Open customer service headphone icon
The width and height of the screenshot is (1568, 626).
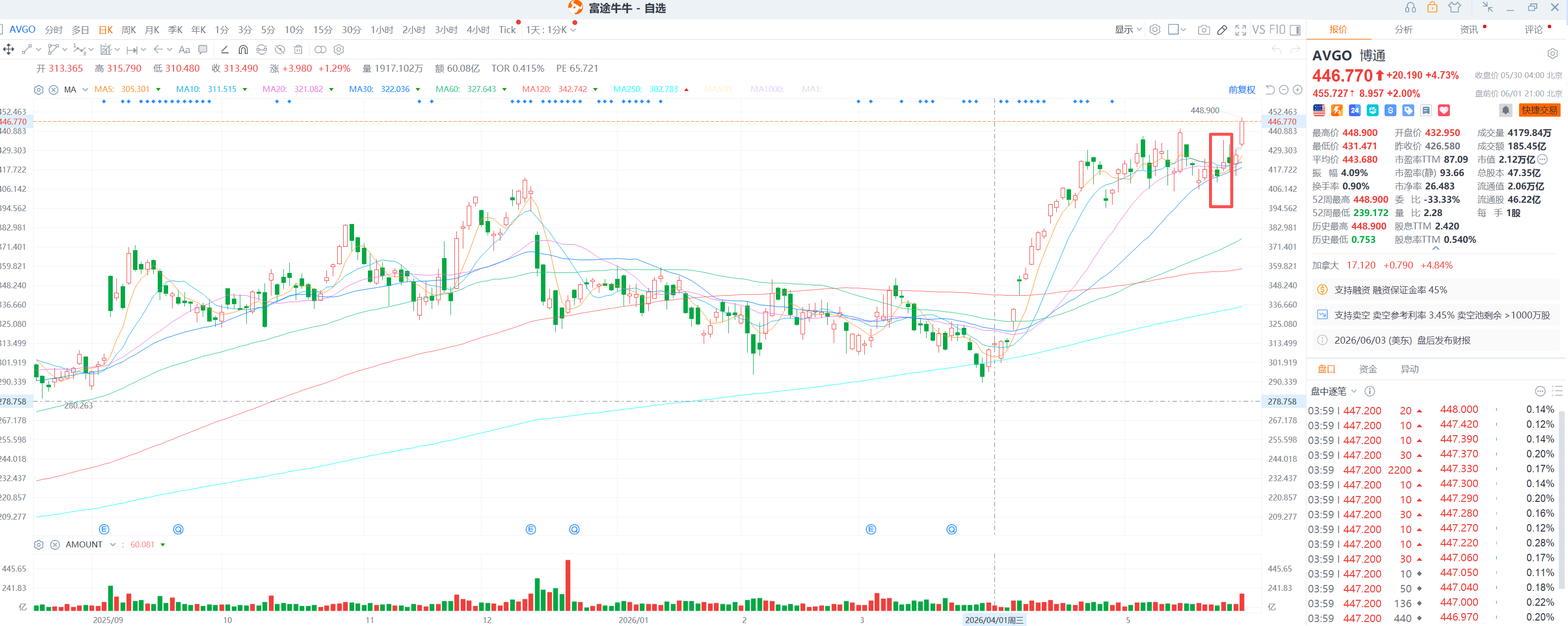pyautogui.click(x=1410, y=7)
